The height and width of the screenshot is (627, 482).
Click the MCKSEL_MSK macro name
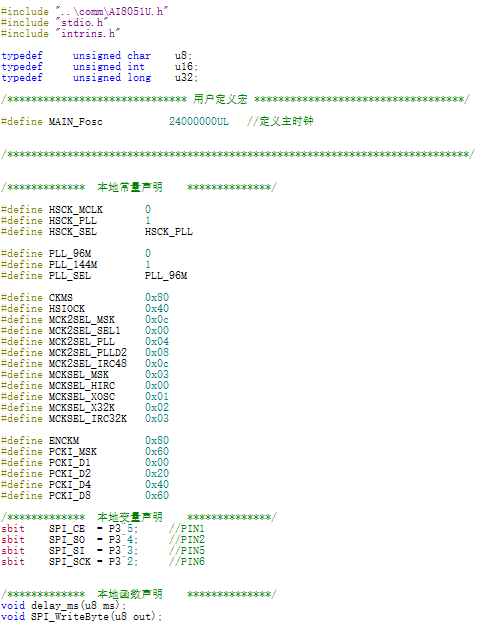click(x=79, y=375)
